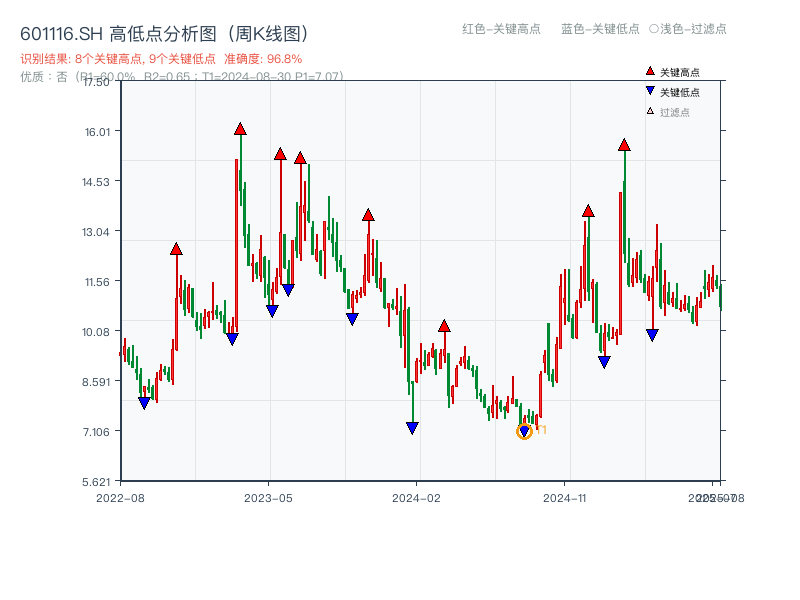Select the red triangle near the 2025 peak
Screen dimensions: 800x600
(622, 146)
